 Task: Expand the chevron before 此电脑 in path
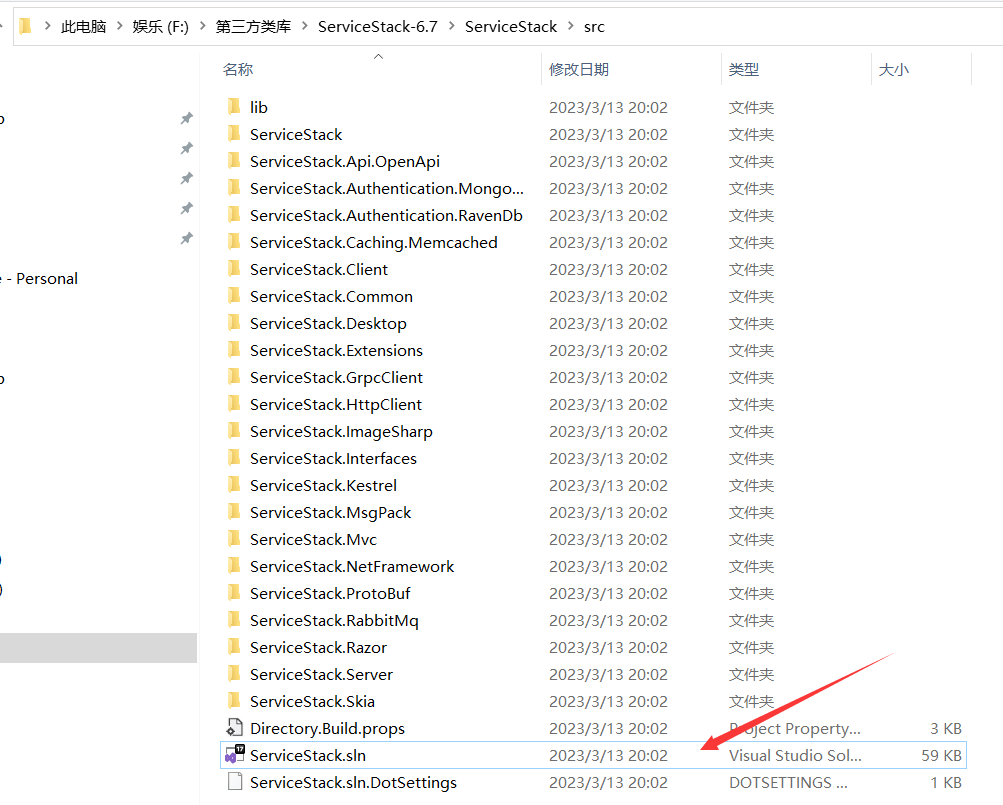click(x=47, y=26)
